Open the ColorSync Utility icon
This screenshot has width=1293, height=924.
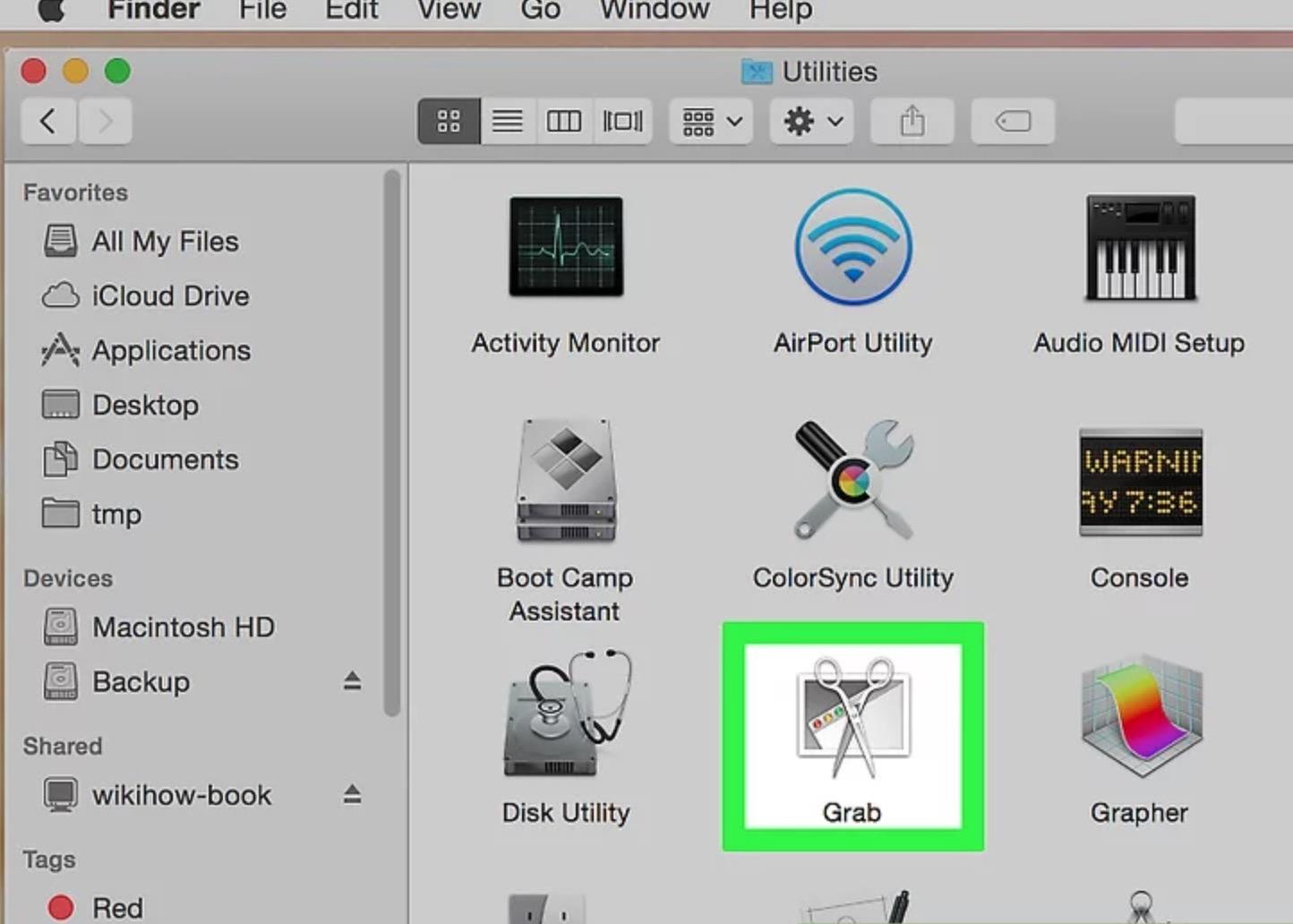coord(853,480)
